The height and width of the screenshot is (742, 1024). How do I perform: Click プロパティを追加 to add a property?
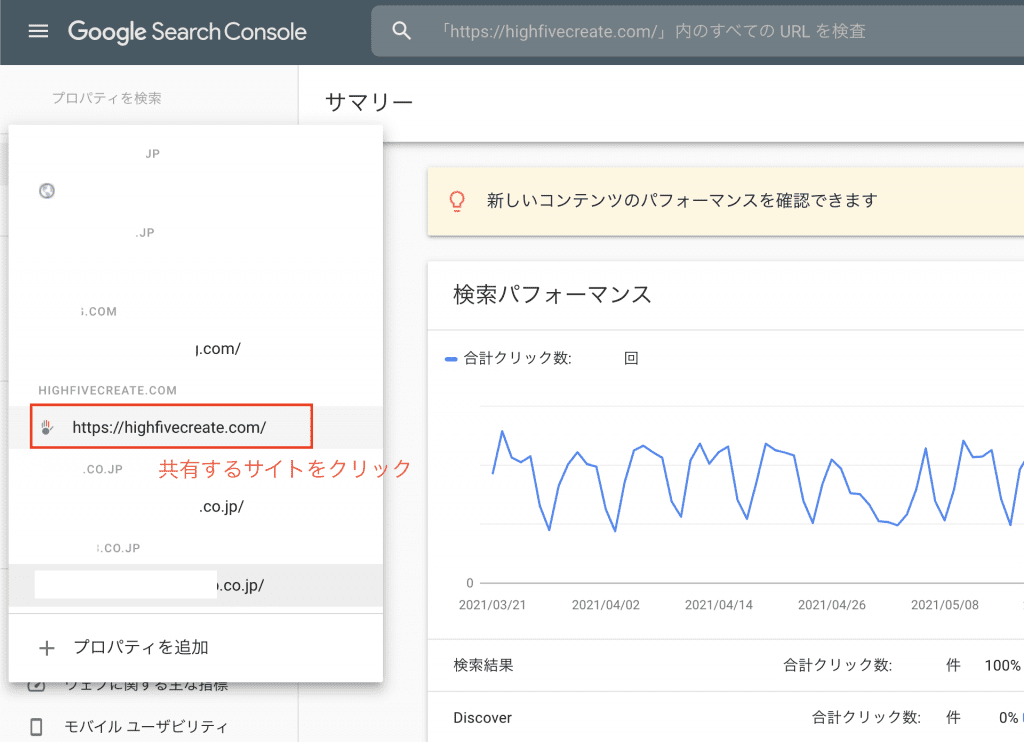(x=196, y=647)
